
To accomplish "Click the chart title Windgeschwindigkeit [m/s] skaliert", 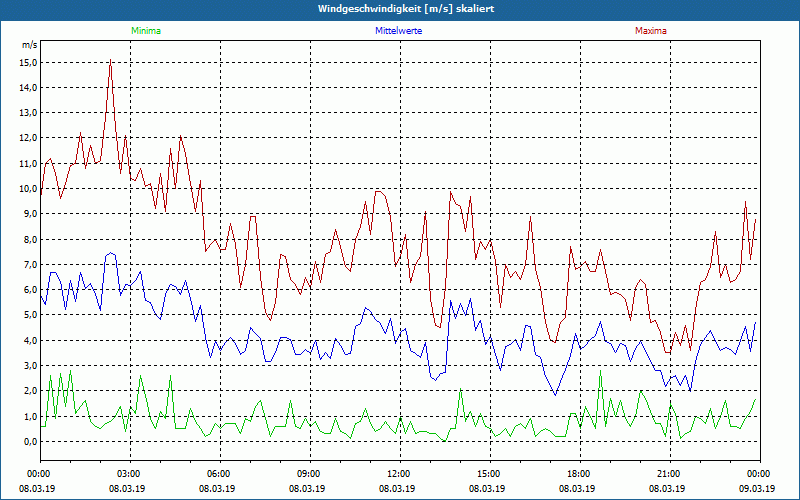I will [406, 9].
